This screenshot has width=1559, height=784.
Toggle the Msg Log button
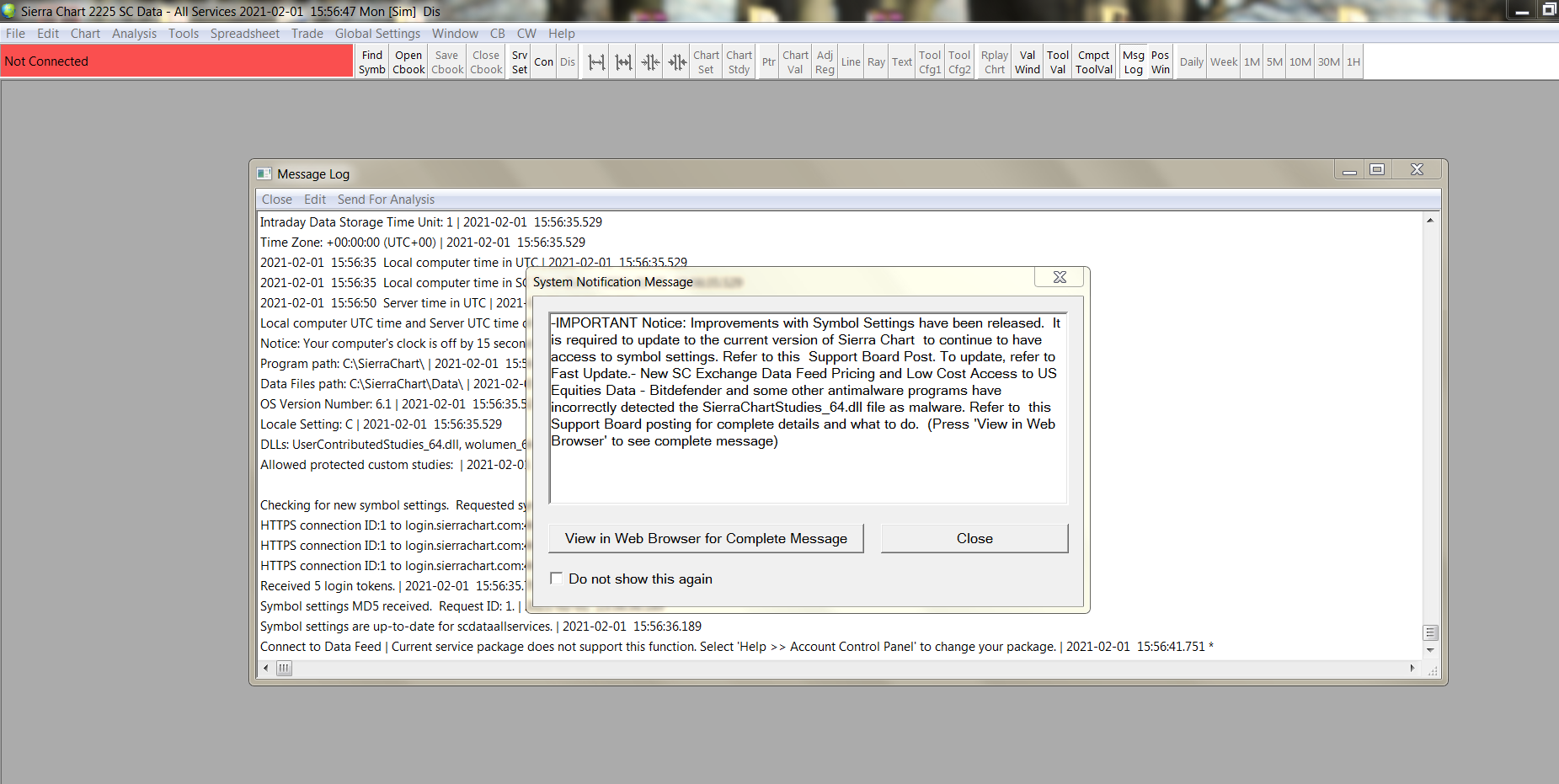(1134, 62)
